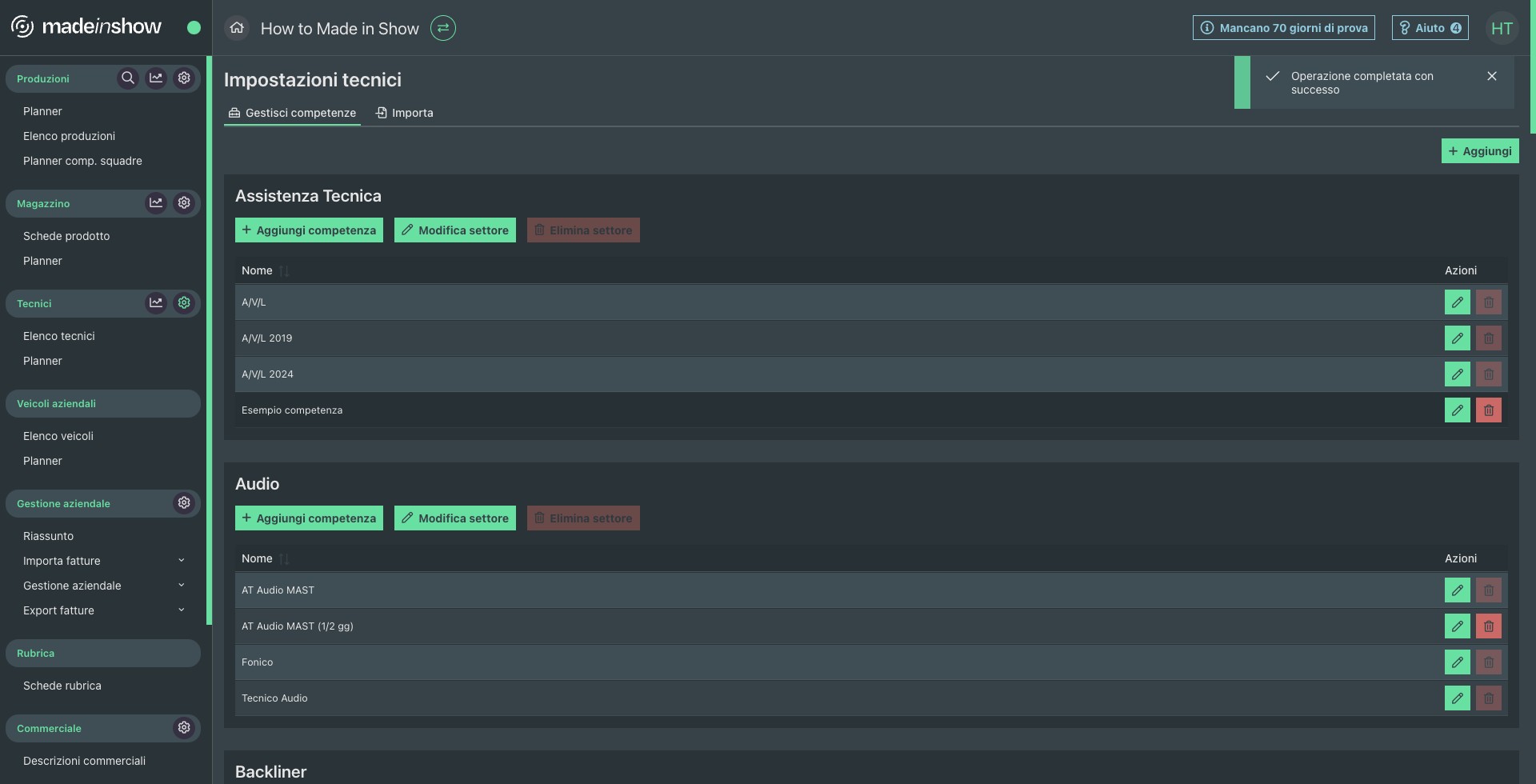
Task: Expand Export fatture submenu
Action: pos(182,610)
